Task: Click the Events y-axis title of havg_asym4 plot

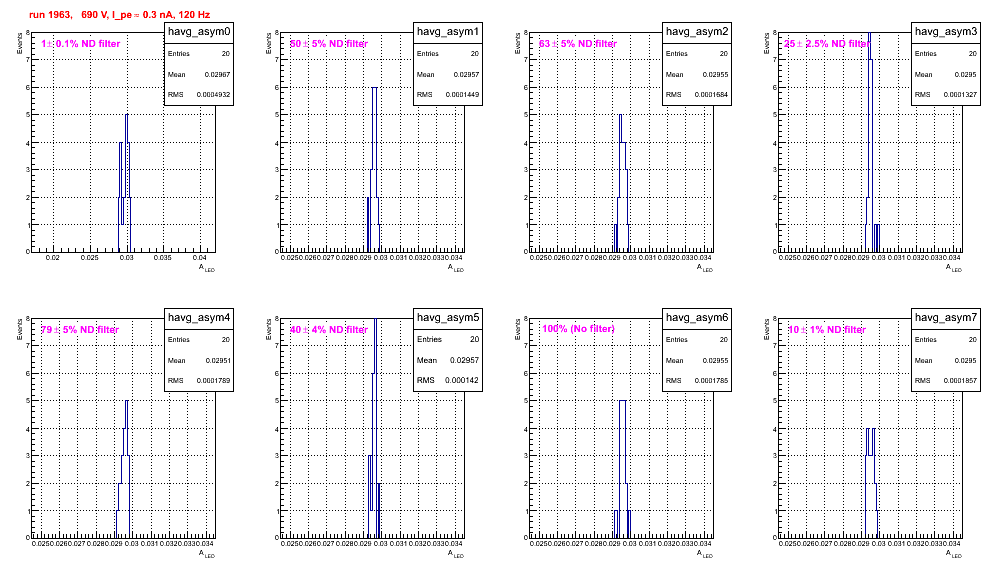Action: click(x=20, y=330)
